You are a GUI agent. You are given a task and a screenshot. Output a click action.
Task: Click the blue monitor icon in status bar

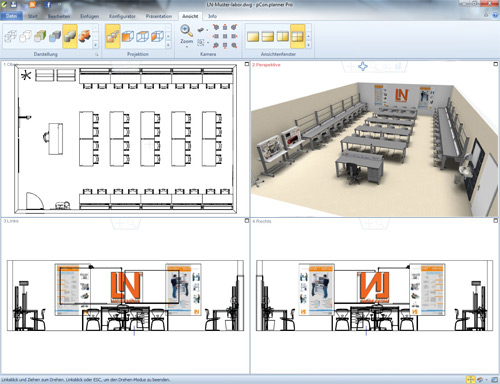pos(494,380)
